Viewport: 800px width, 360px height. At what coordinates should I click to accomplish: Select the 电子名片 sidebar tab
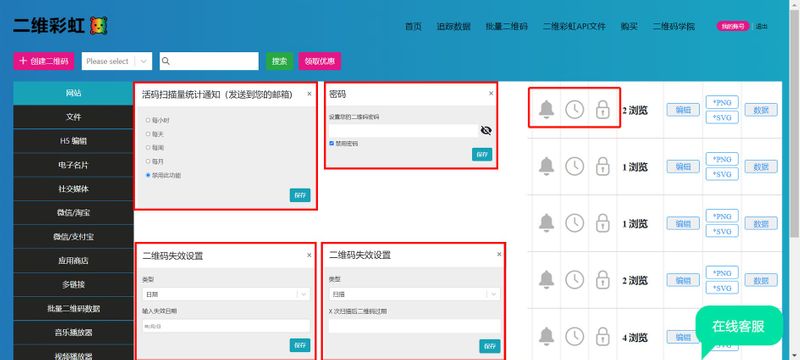tap(73, 165)
